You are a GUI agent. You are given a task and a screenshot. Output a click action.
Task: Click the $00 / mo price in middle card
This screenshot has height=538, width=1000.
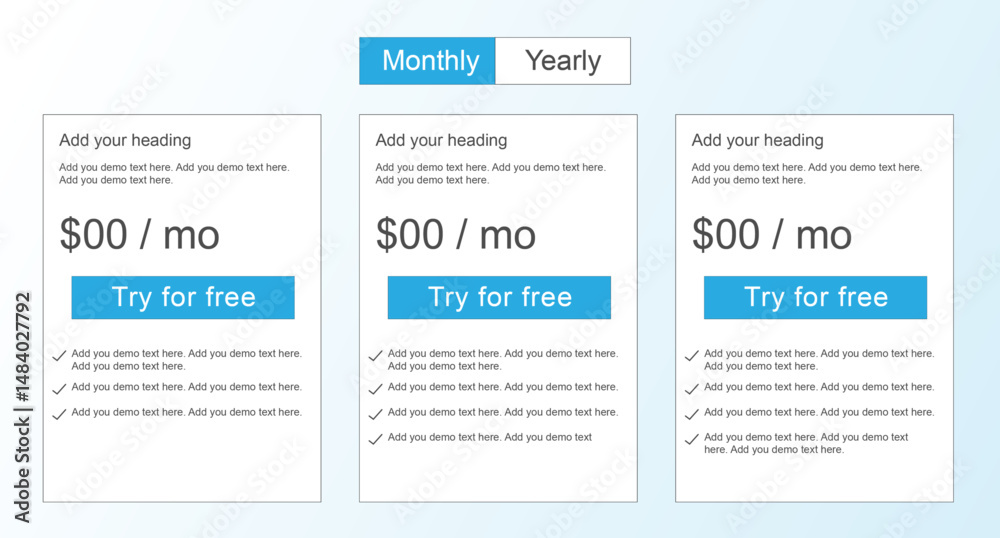456,235
